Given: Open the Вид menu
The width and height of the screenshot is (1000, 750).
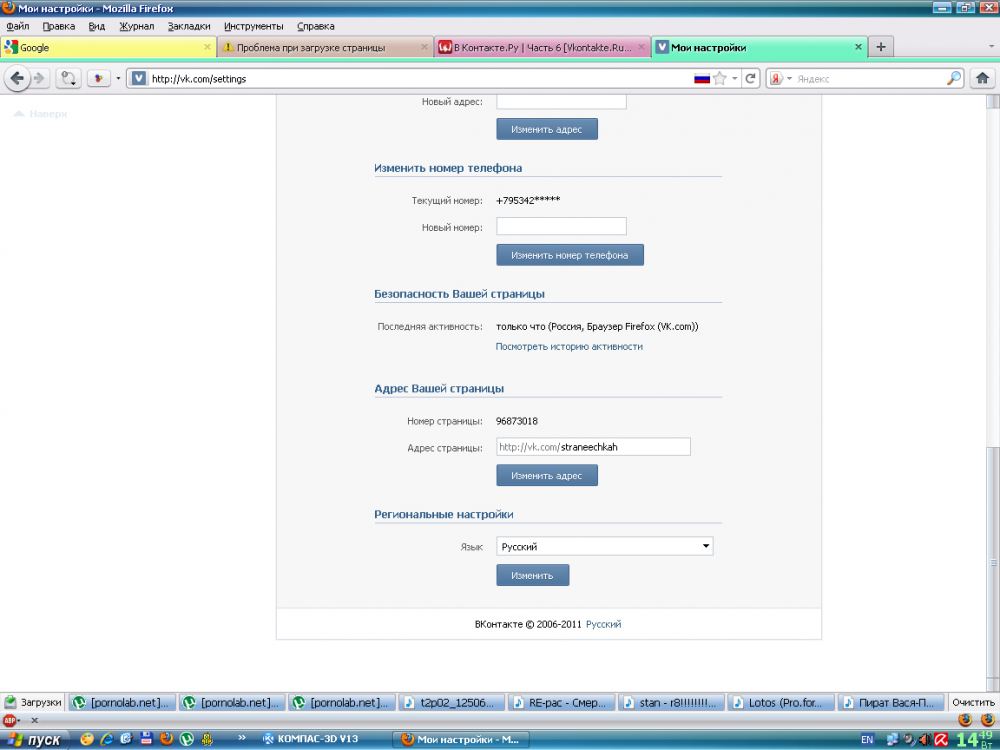Looking at the screenshot, I should (97, 26).
